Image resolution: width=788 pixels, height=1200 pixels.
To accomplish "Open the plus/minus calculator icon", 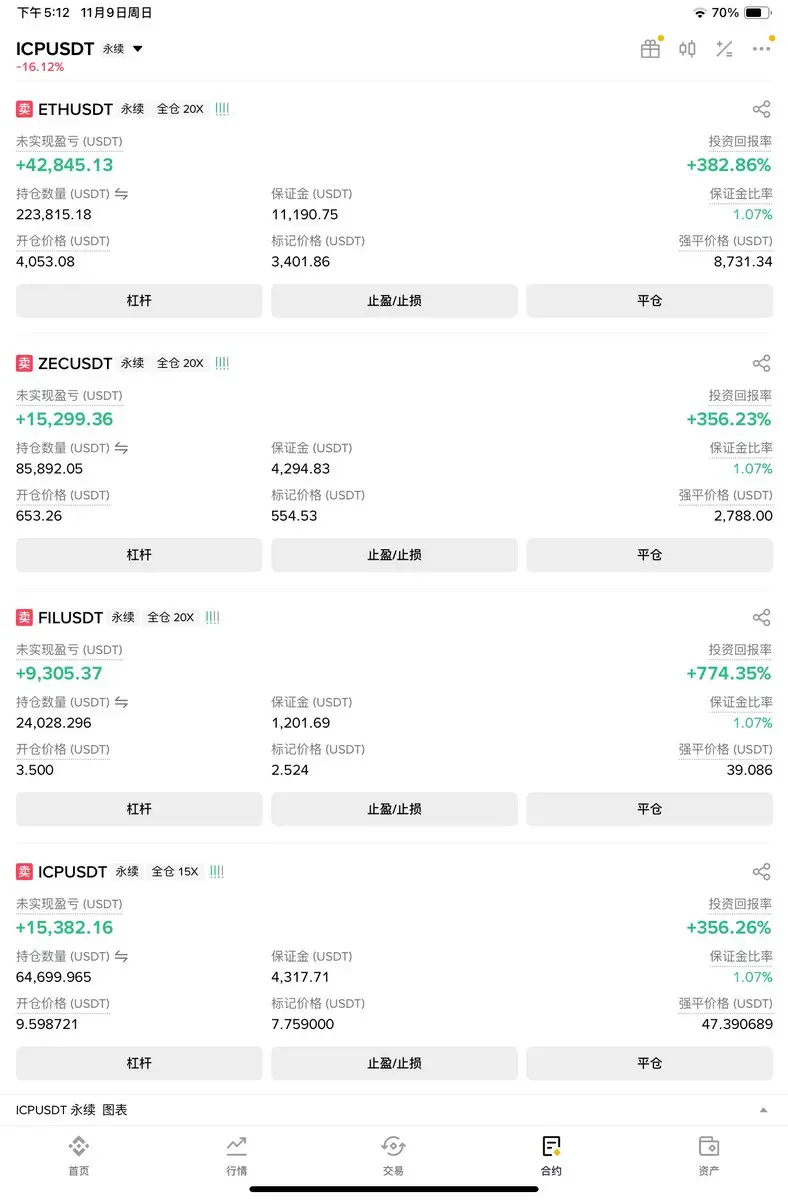I will pos(724,49).
